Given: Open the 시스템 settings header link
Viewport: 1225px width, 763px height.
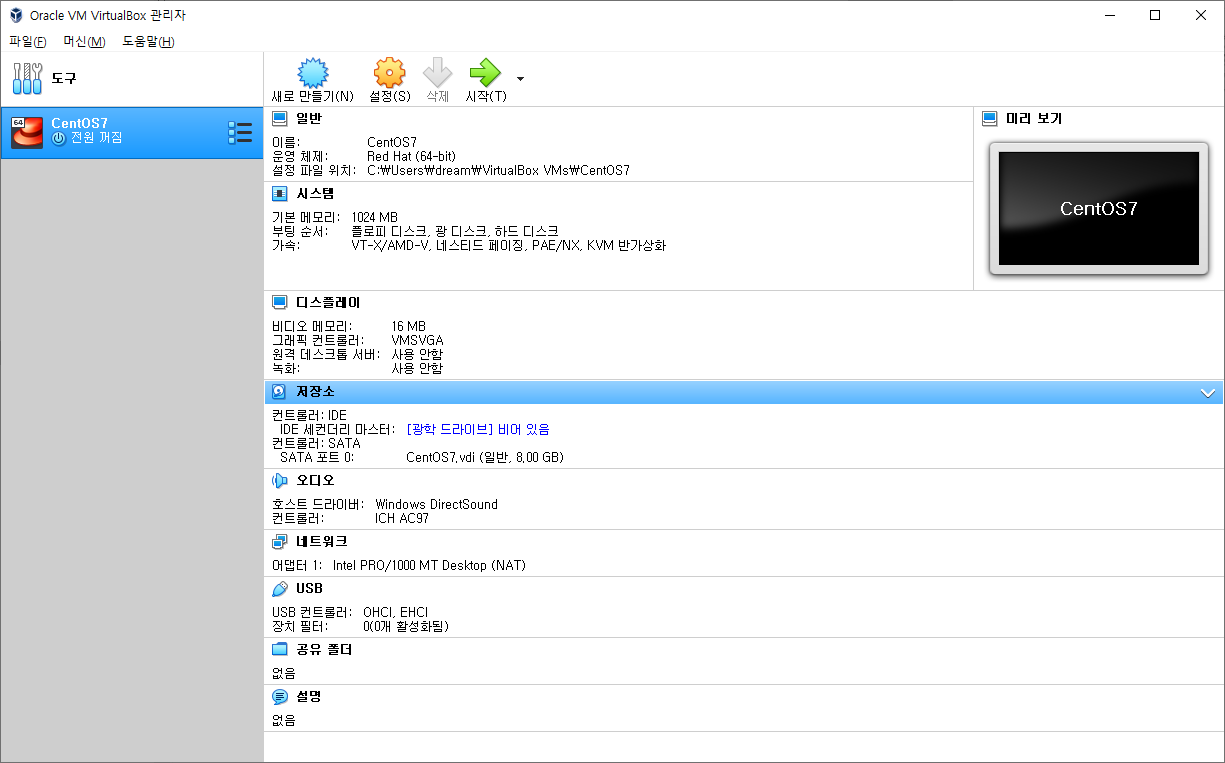Looking at the screenshot, I should (x=315, y=194).
